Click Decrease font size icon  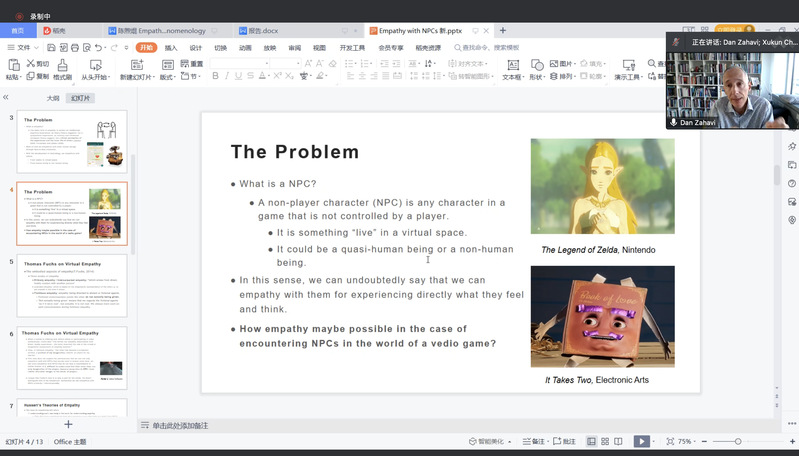coord(320,64)
